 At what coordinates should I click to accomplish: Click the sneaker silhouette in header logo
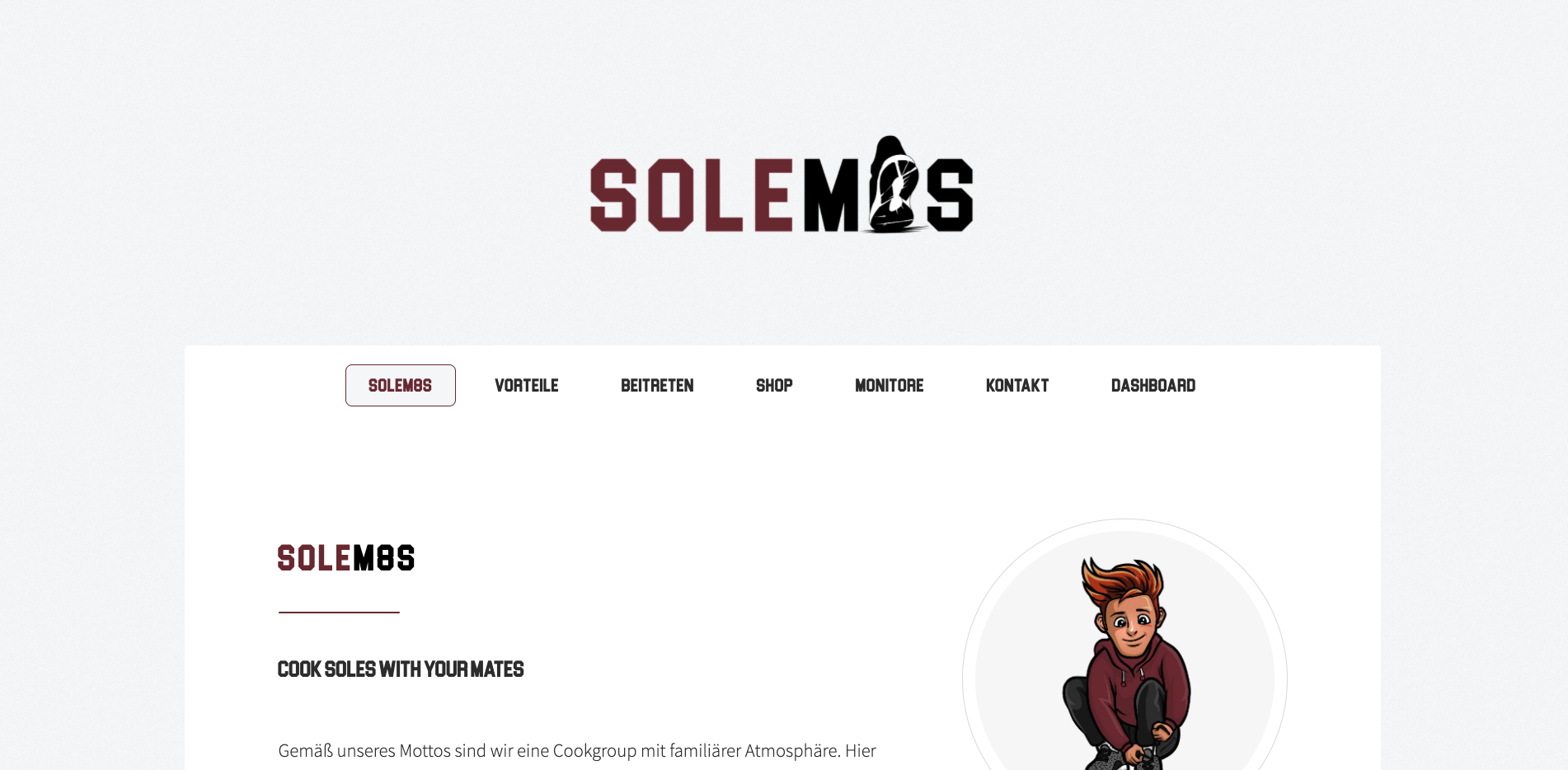[x=892, y=185]
